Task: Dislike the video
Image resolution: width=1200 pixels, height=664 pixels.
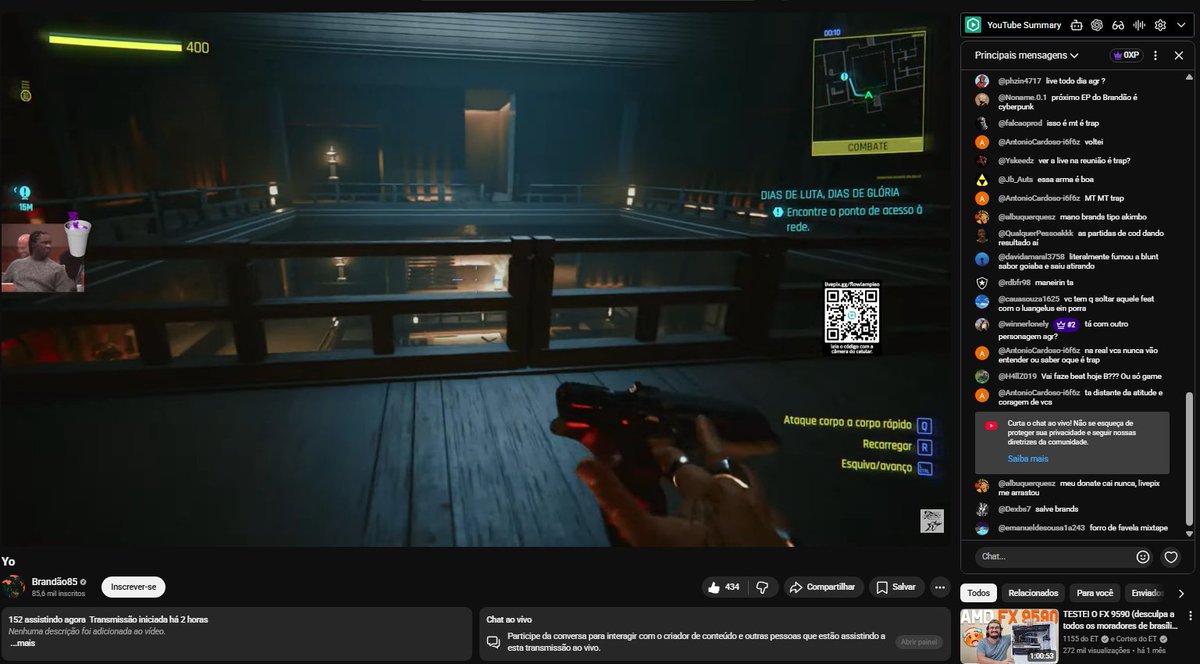Action: (x=762, y=587)
